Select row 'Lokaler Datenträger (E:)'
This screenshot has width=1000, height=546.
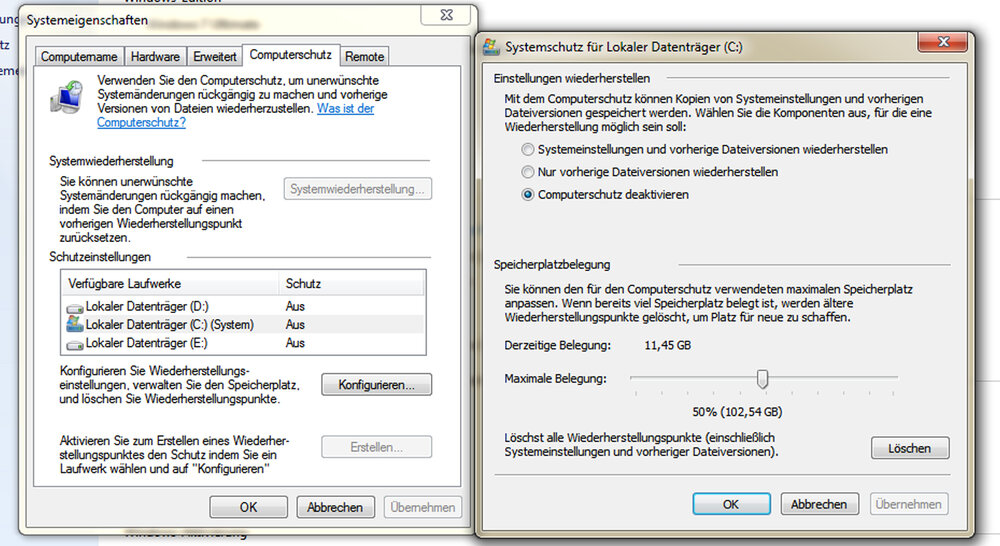tap(243, 343)
